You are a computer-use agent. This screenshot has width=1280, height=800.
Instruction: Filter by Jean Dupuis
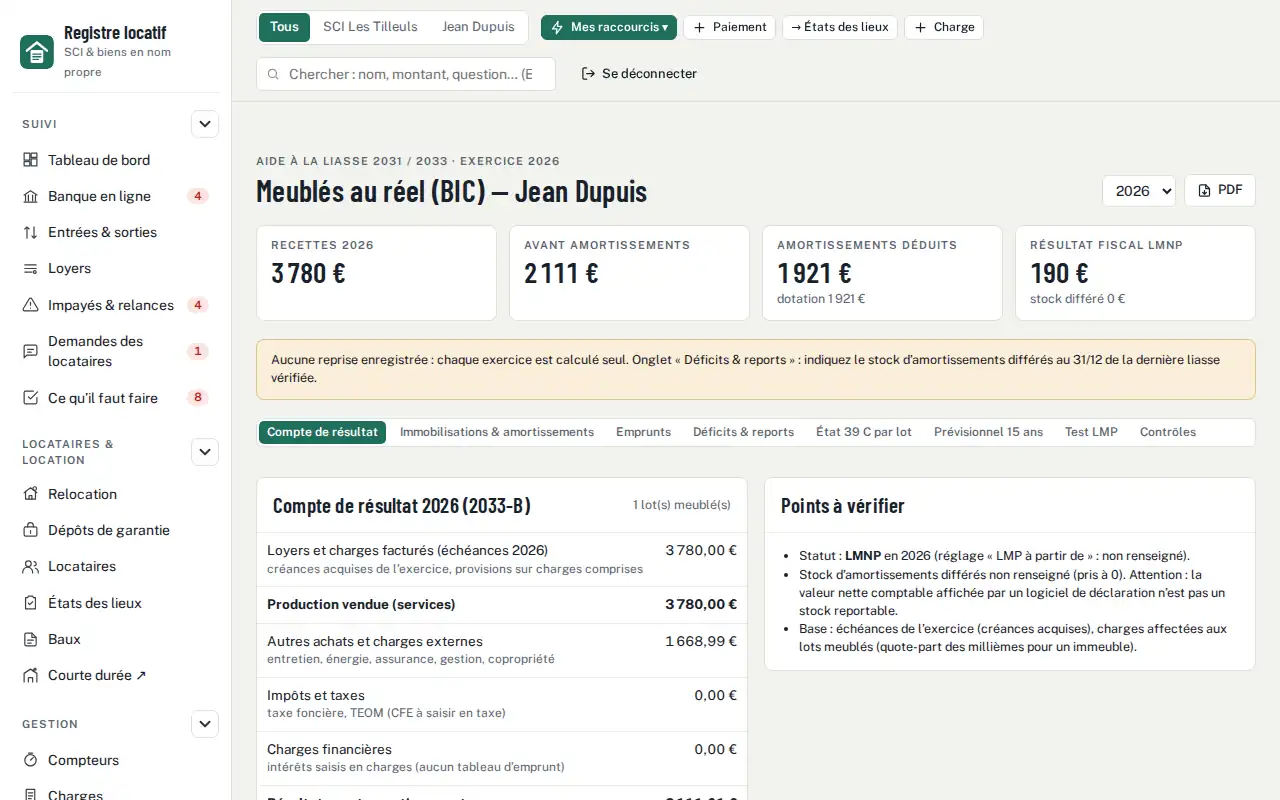point(478,27)
